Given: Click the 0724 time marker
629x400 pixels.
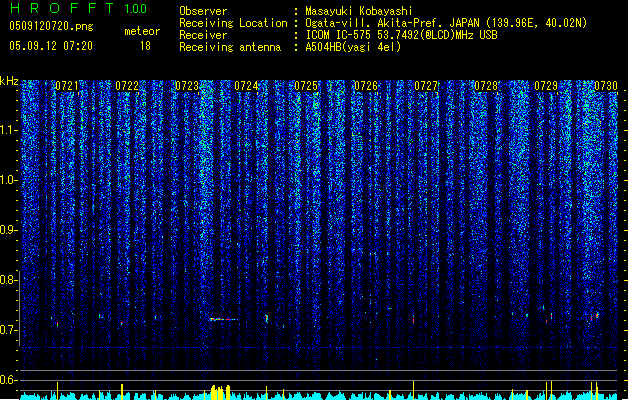Looking at the screenshot, I should point(246,86).
